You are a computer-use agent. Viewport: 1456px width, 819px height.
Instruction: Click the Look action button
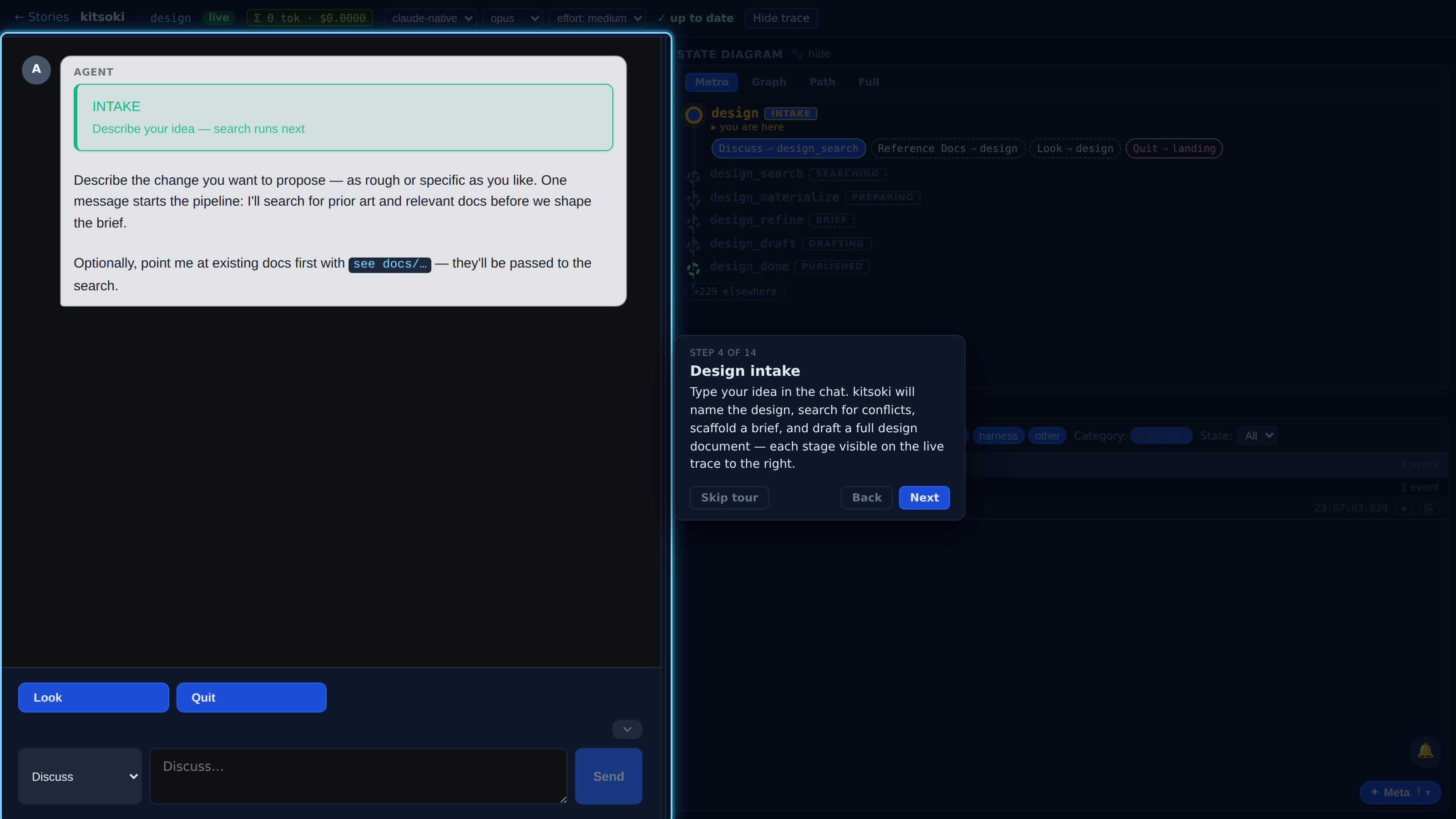point(93,698)
